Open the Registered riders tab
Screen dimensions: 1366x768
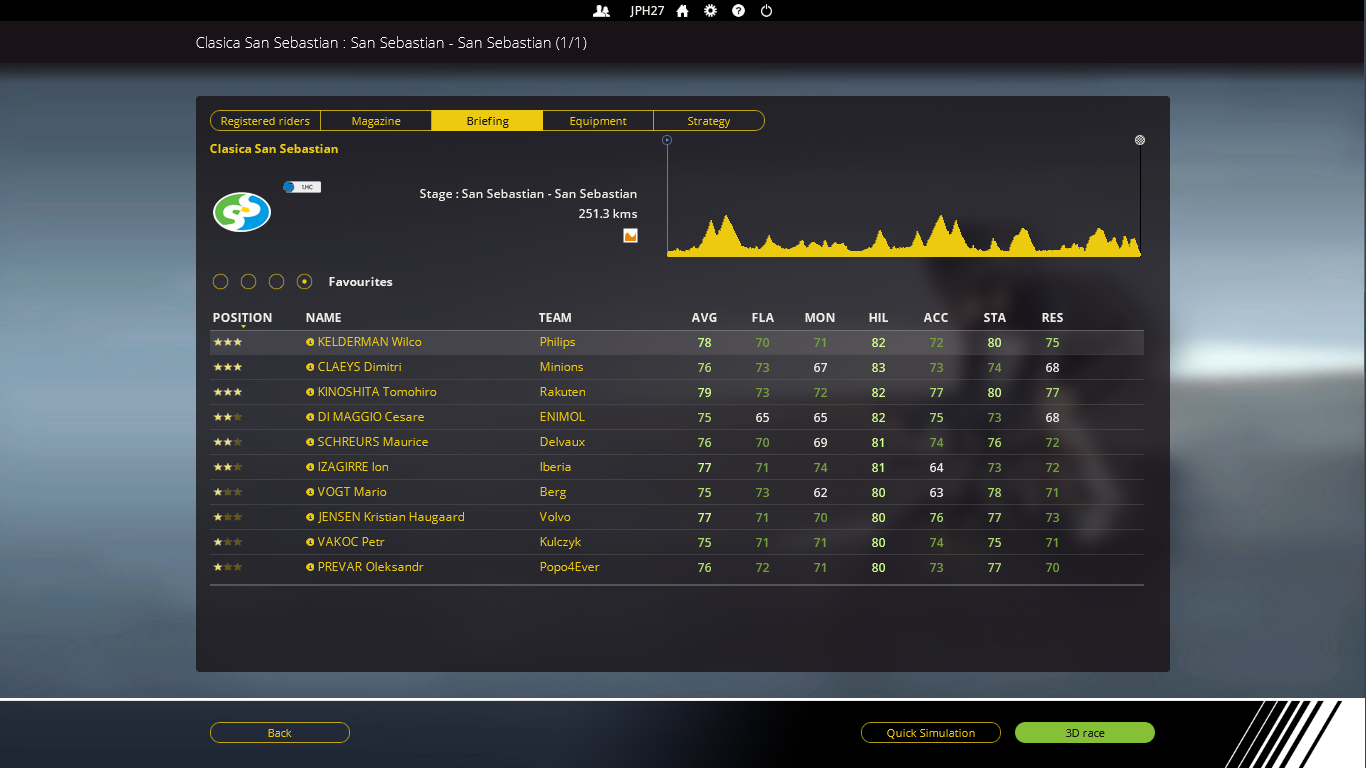pos(265,121)
